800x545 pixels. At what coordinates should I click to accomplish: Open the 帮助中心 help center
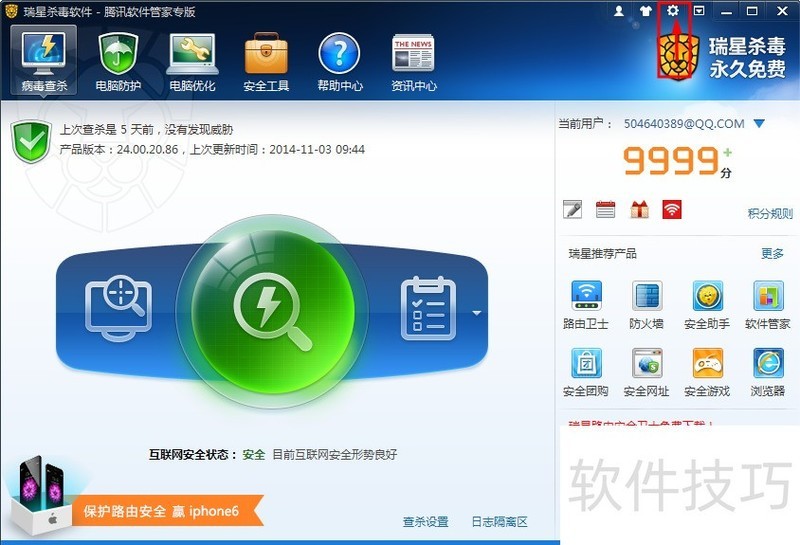[340, 61]
